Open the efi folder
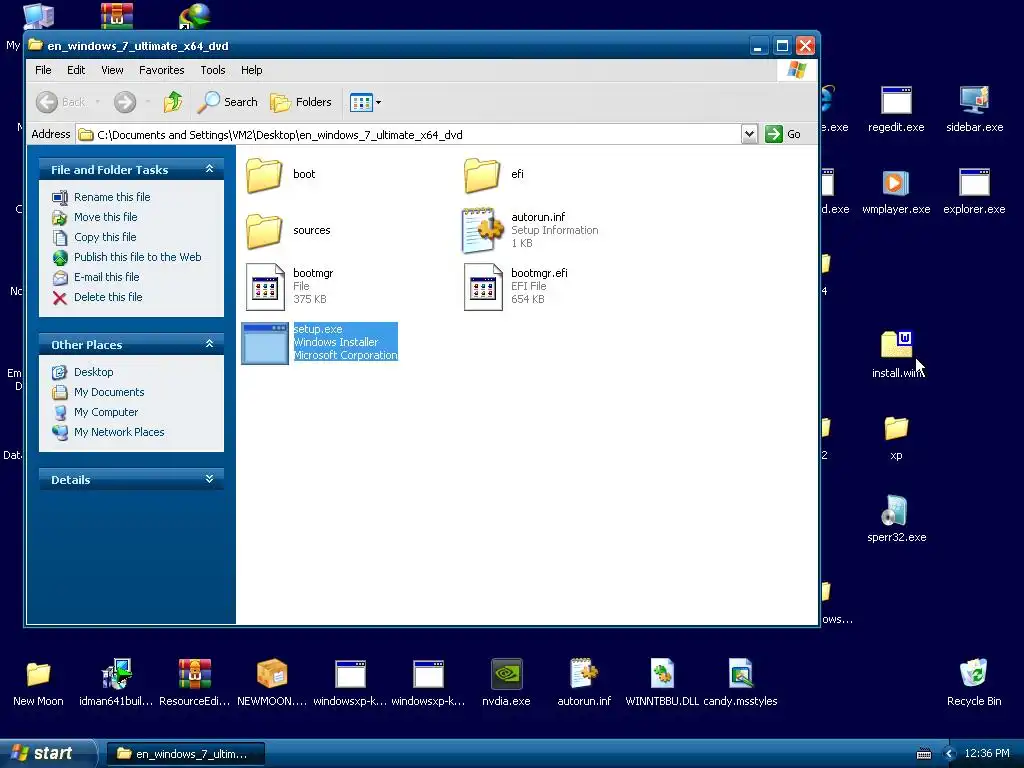 tap(482, 175)
